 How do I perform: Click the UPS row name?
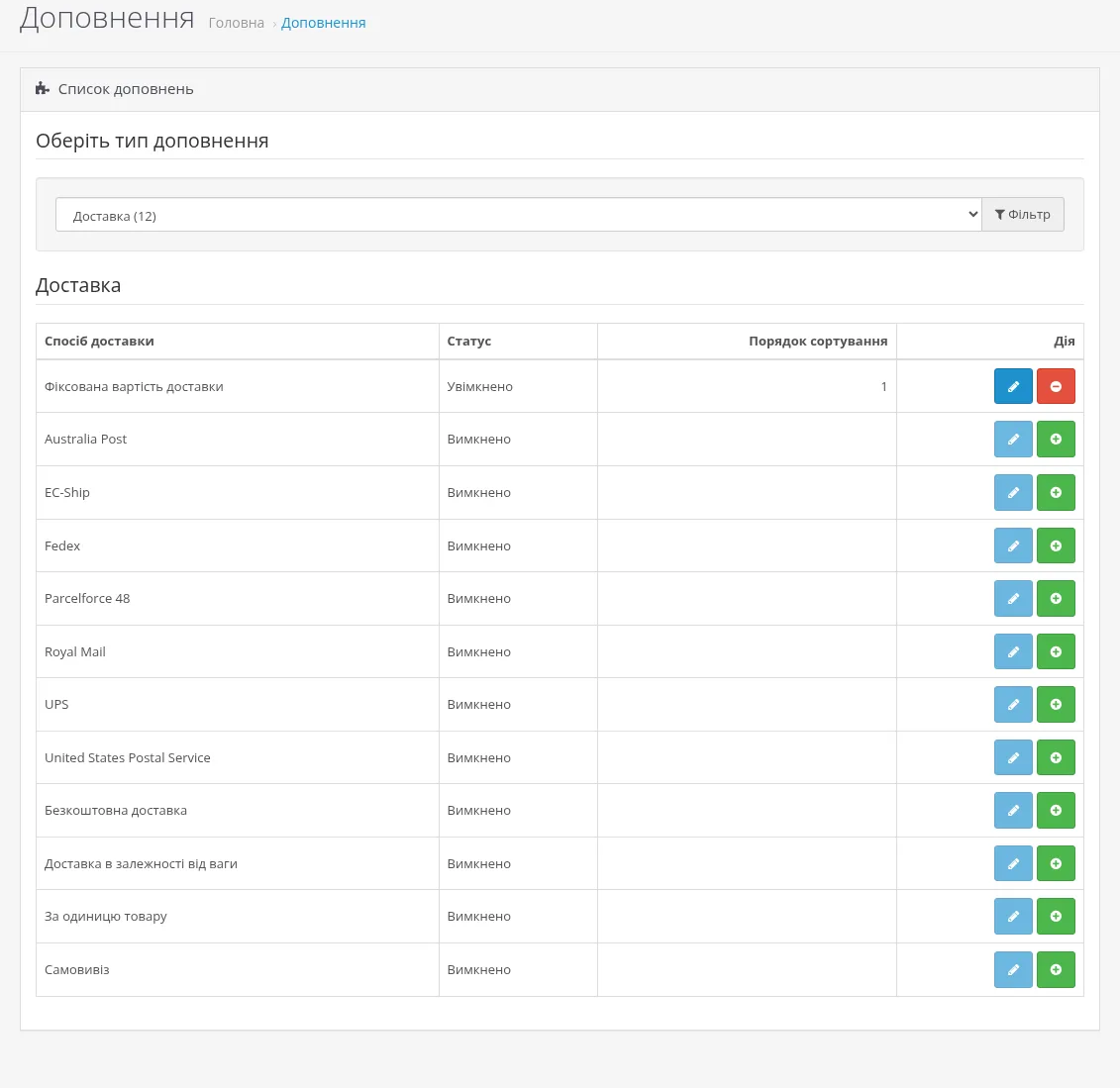click(x=56, y=705)
